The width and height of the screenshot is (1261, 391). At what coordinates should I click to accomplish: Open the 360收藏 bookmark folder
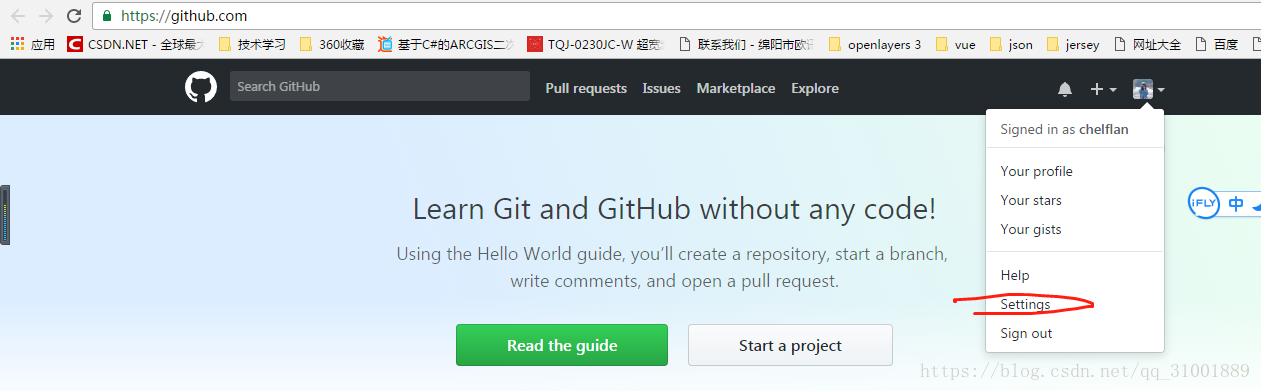(x=333, y=44)
